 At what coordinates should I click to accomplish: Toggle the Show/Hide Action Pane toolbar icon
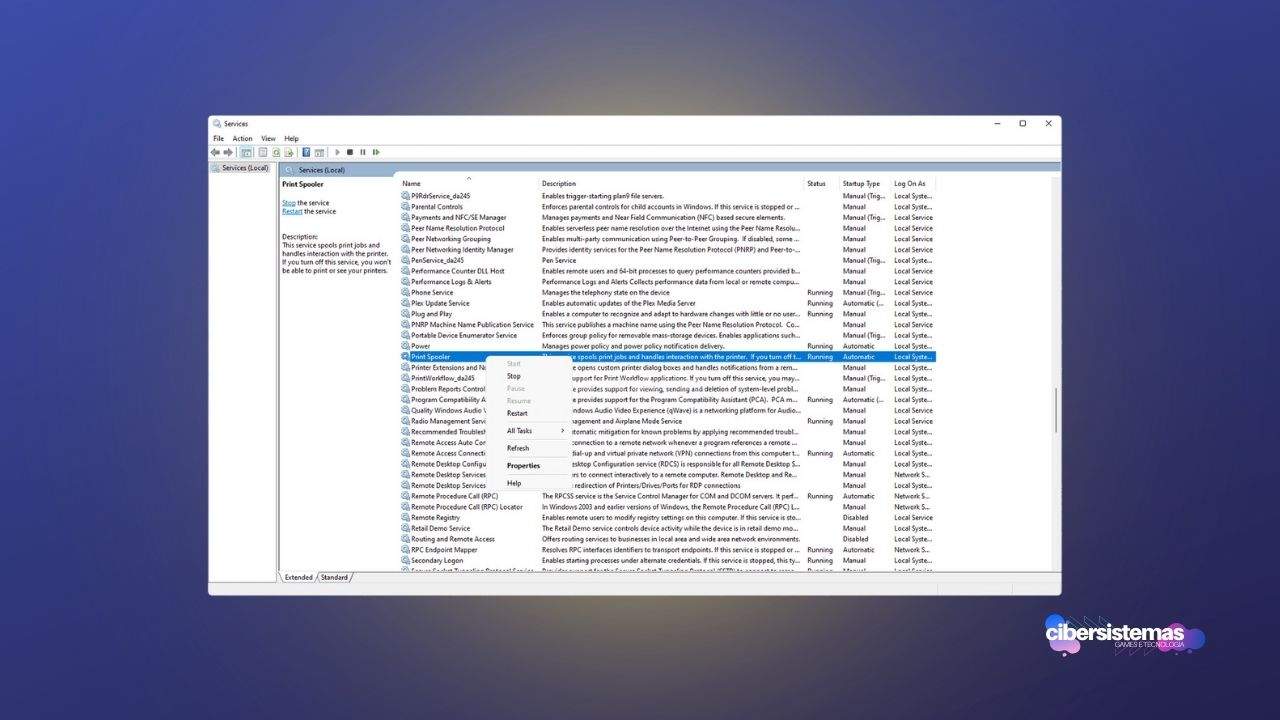[319, 152]
